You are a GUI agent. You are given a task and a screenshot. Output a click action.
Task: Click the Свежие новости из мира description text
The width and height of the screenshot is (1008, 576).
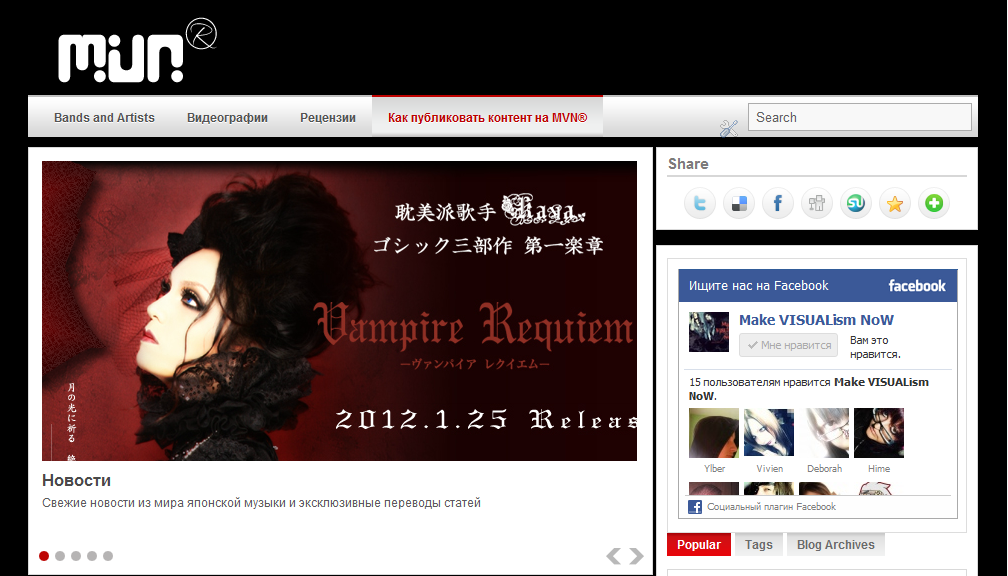261,503
